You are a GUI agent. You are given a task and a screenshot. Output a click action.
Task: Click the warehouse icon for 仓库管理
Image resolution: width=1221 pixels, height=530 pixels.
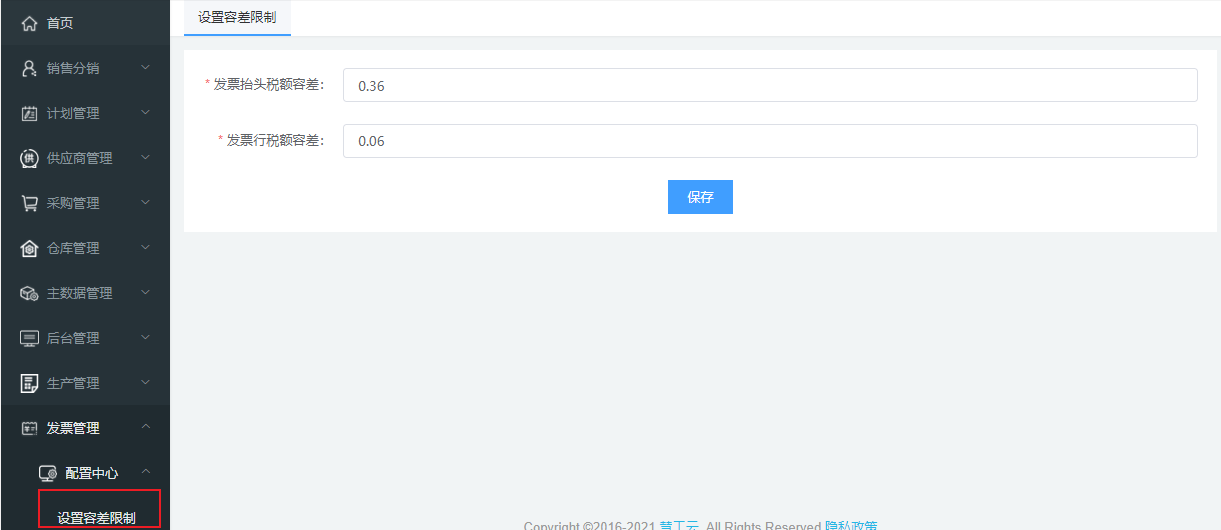pos(29,248)
